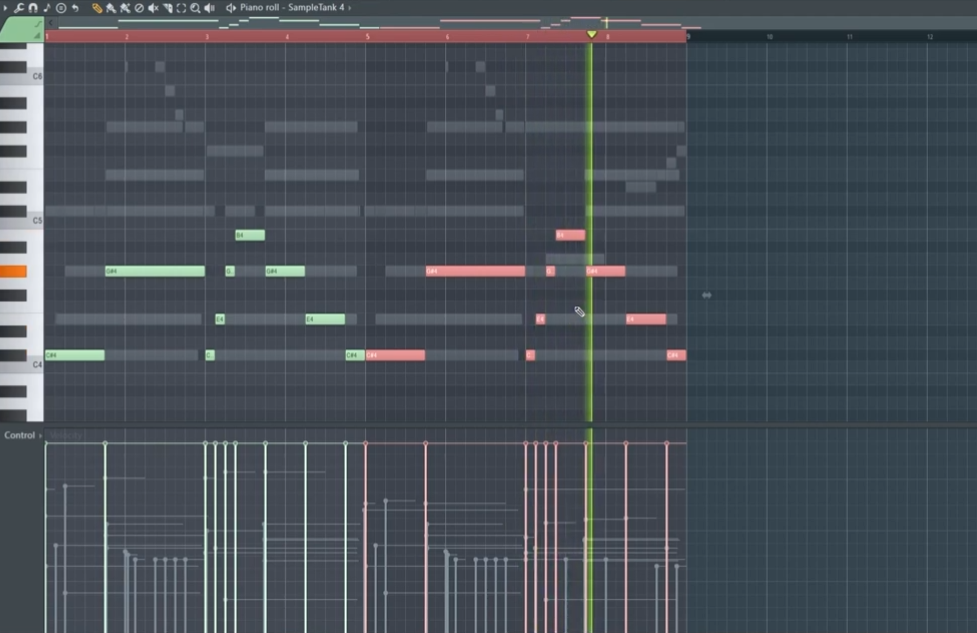Click bar 11 on the timeline ruler

tap(849, 37)
